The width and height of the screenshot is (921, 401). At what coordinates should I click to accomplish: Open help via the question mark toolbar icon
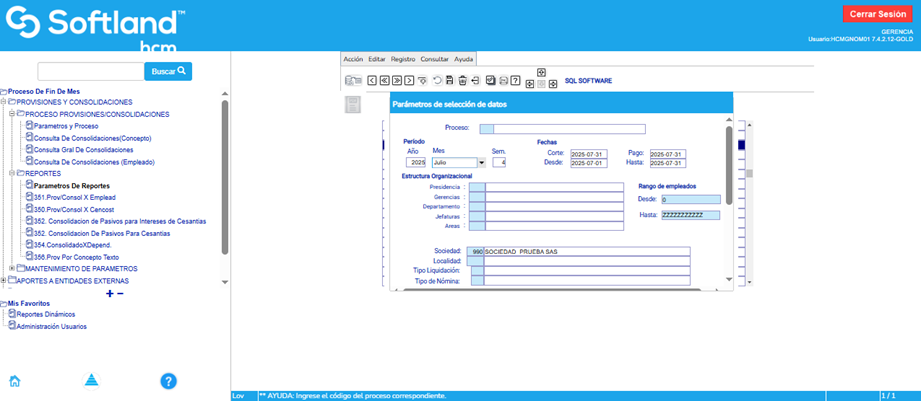tap(515, 80)
